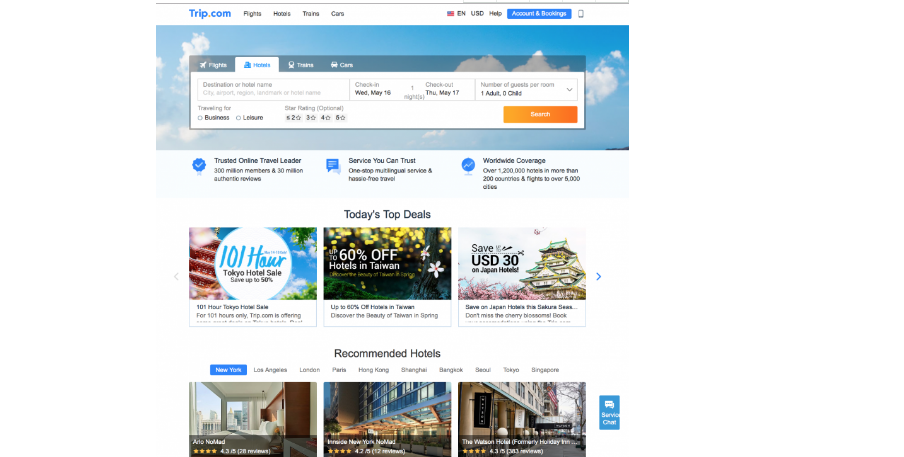Open the 101 Hour Tokyo Hotel Sale banner
Screen dimensions: 904x457
(x=253, y=263)
